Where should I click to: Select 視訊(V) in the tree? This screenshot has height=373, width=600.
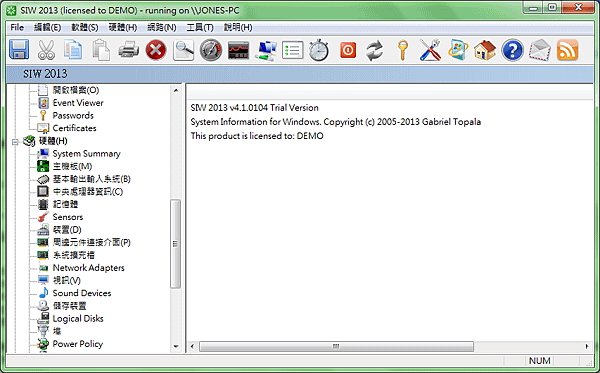click(x=67, y=280)
